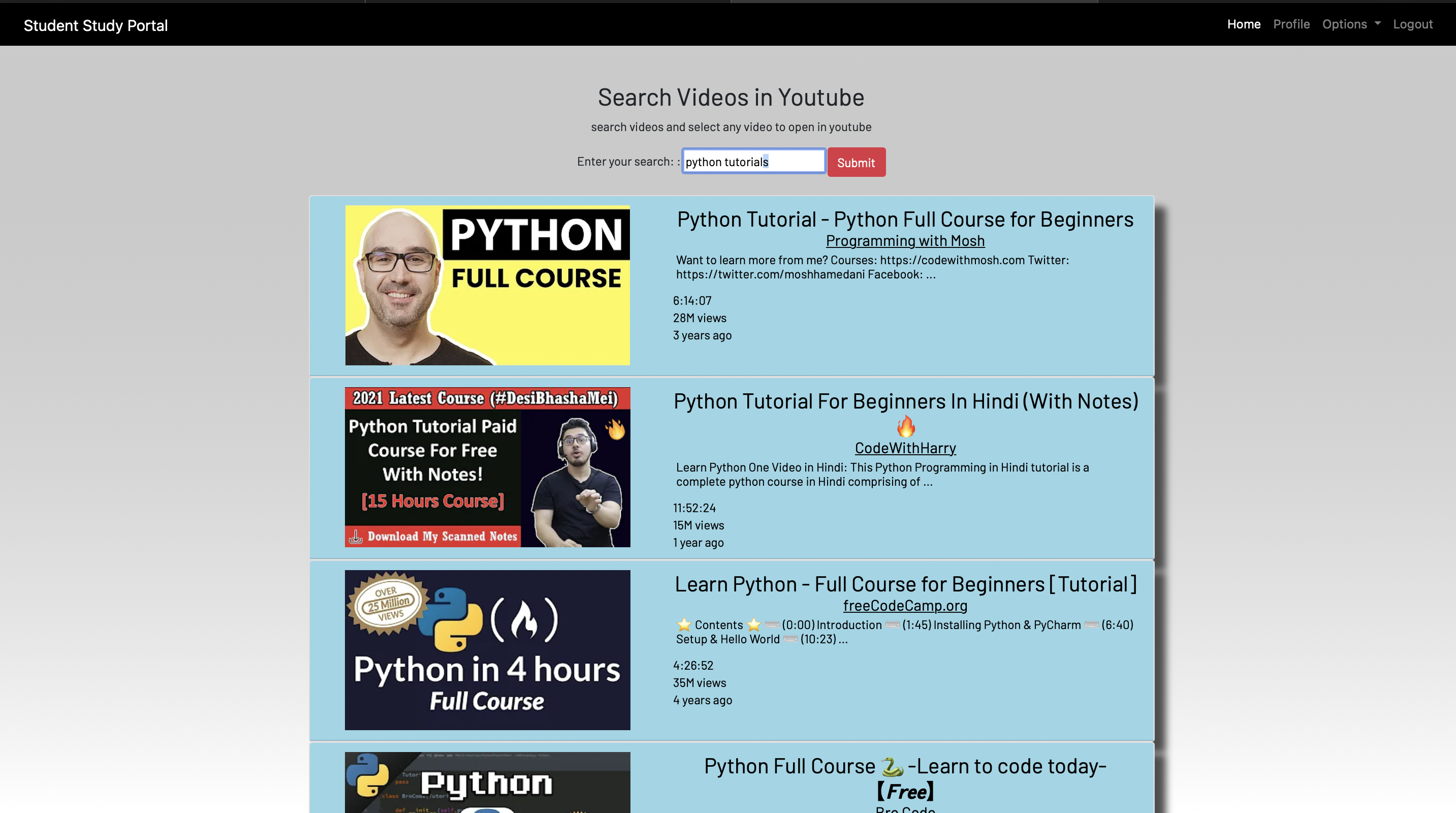
Task: Select Logout from the navbar
Action: pyautogui.click(x=1412, y=24)
